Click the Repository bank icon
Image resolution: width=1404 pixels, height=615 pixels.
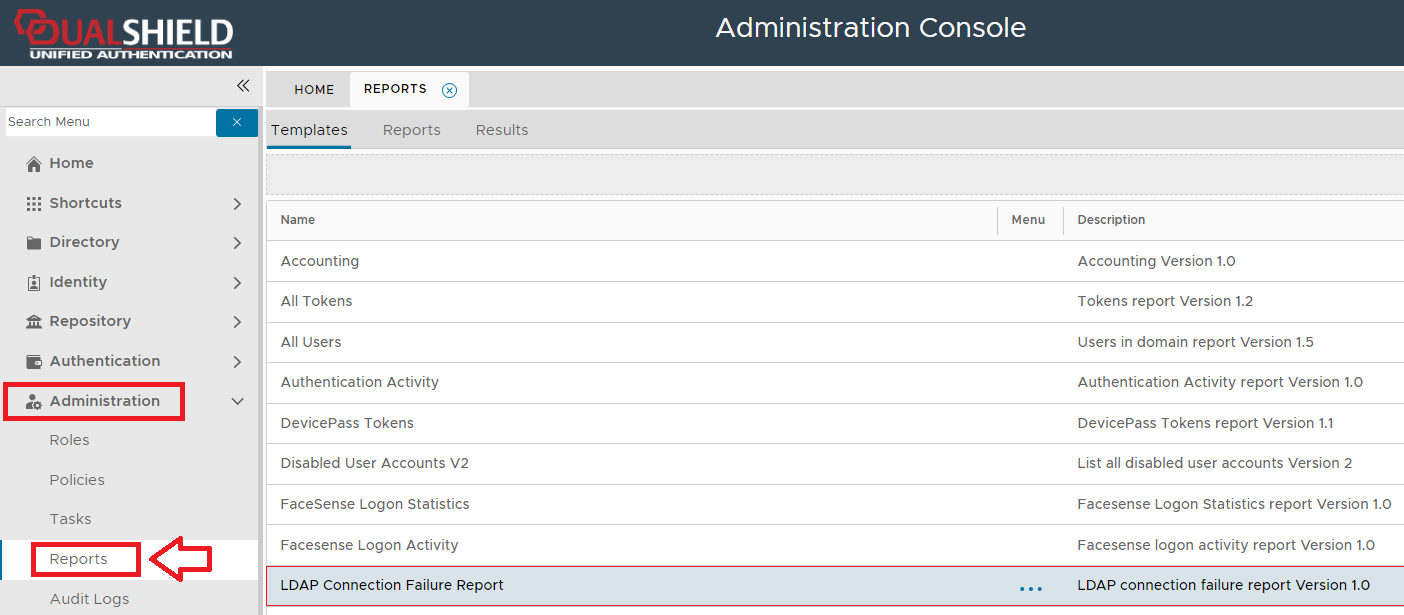click(34, 322)
